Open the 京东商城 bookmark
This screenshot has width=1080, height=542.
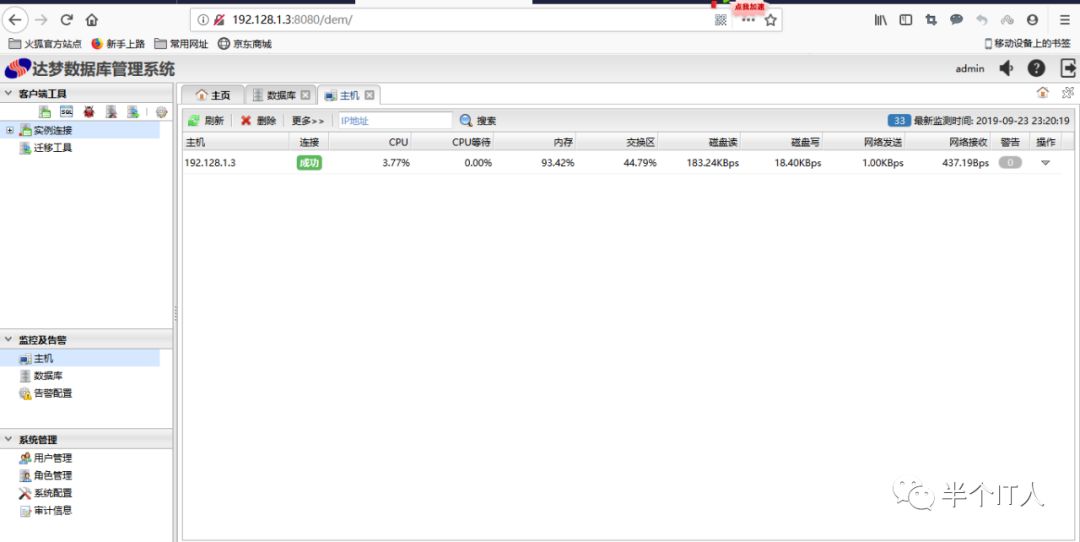tap(245, 43)
